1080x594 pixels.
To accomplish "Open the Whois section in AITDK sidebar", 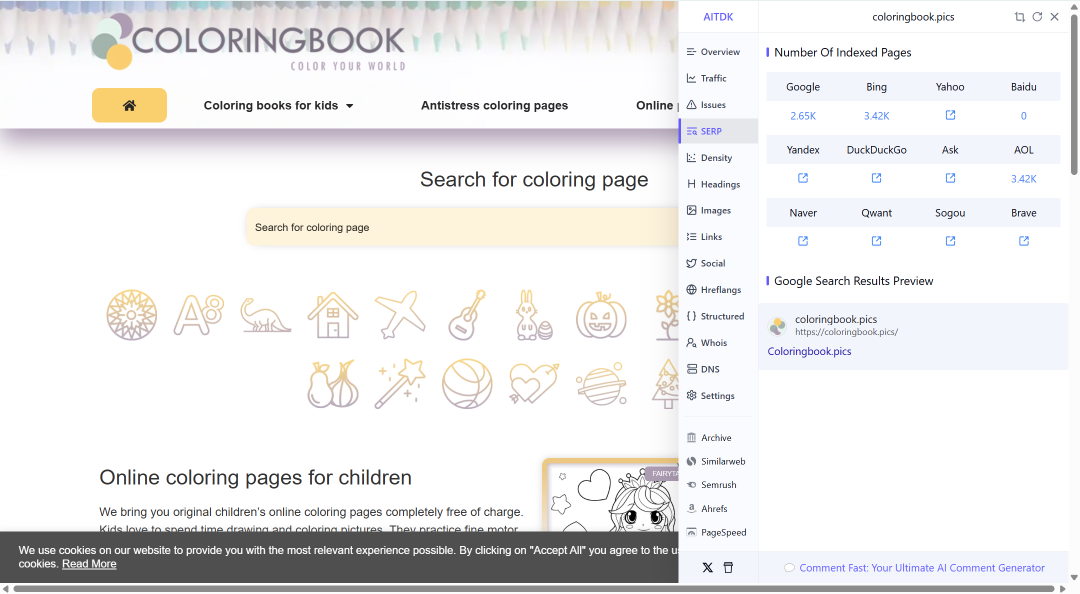I will click(718, 342).
